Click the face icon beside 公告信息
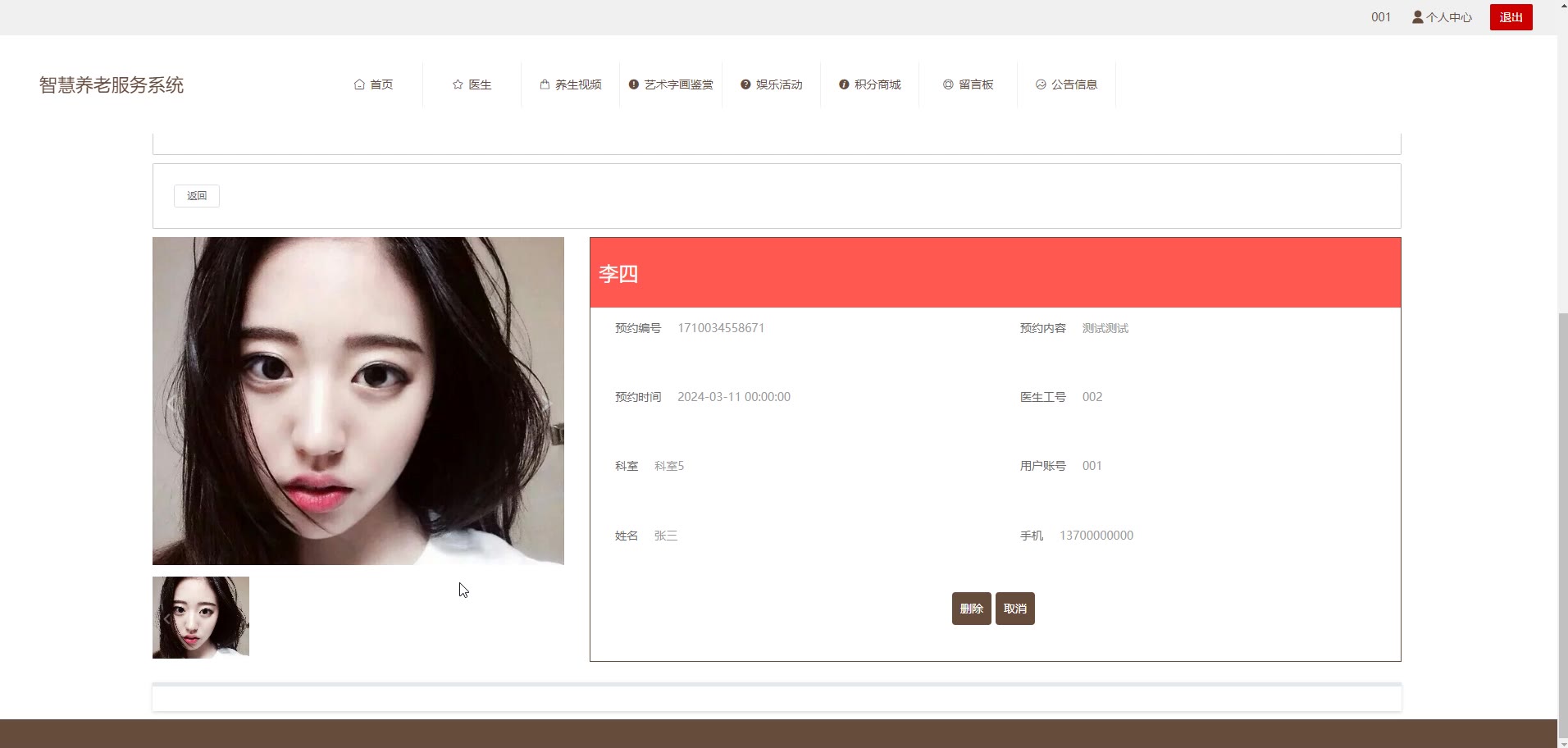Viewport: 1568px width, 748px height. (x=1041, y=84)
